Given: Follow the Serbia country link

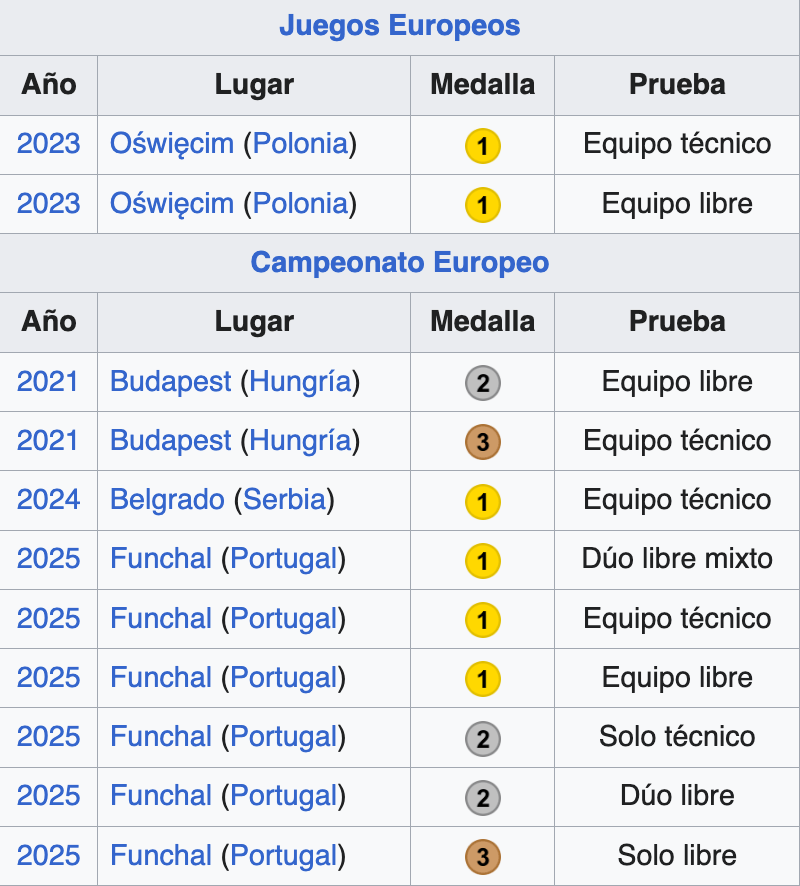Looking at the screenshot, I should 285,499.
